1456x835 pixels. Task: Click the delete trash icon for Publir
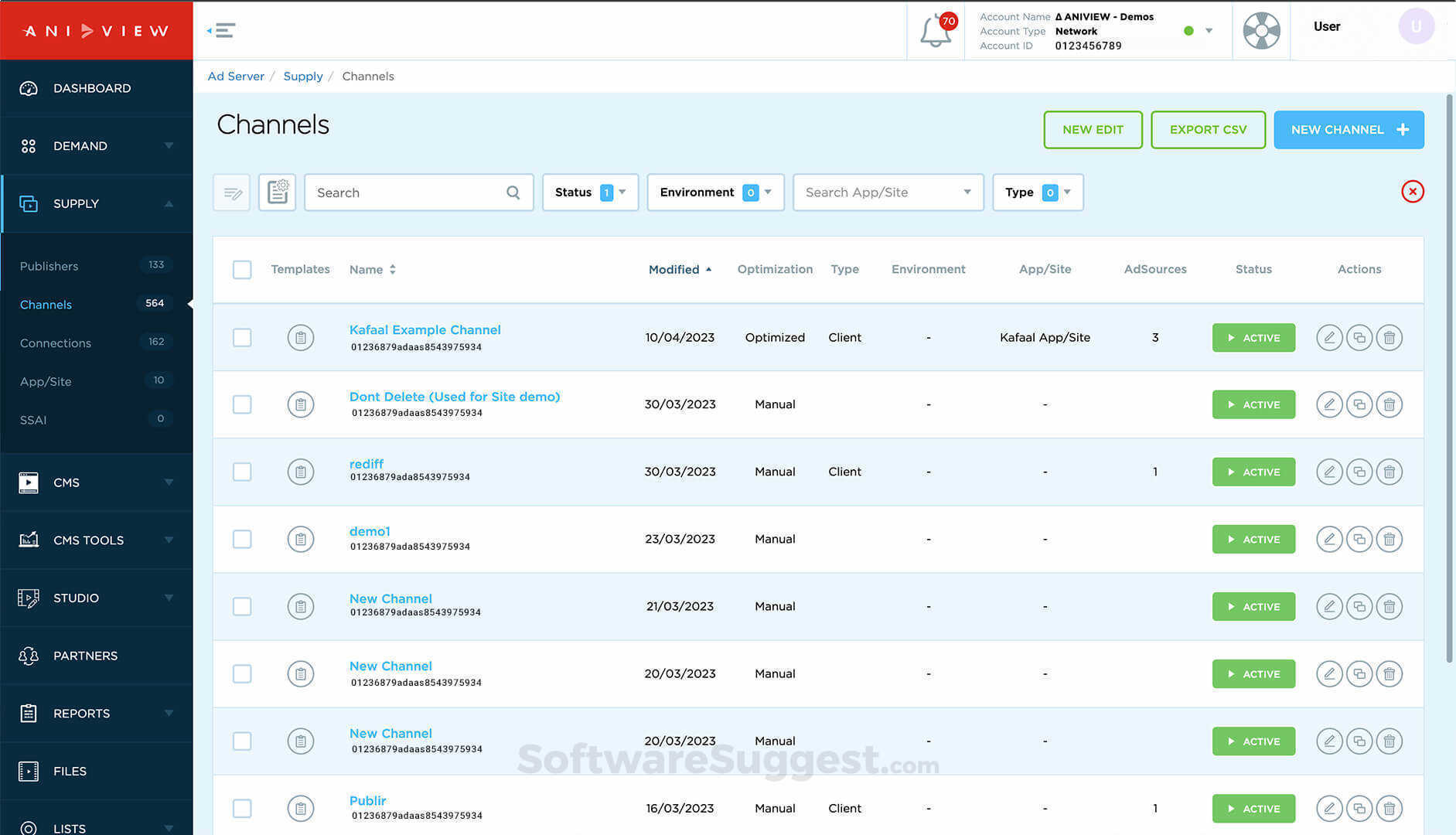click(1390, 808)
